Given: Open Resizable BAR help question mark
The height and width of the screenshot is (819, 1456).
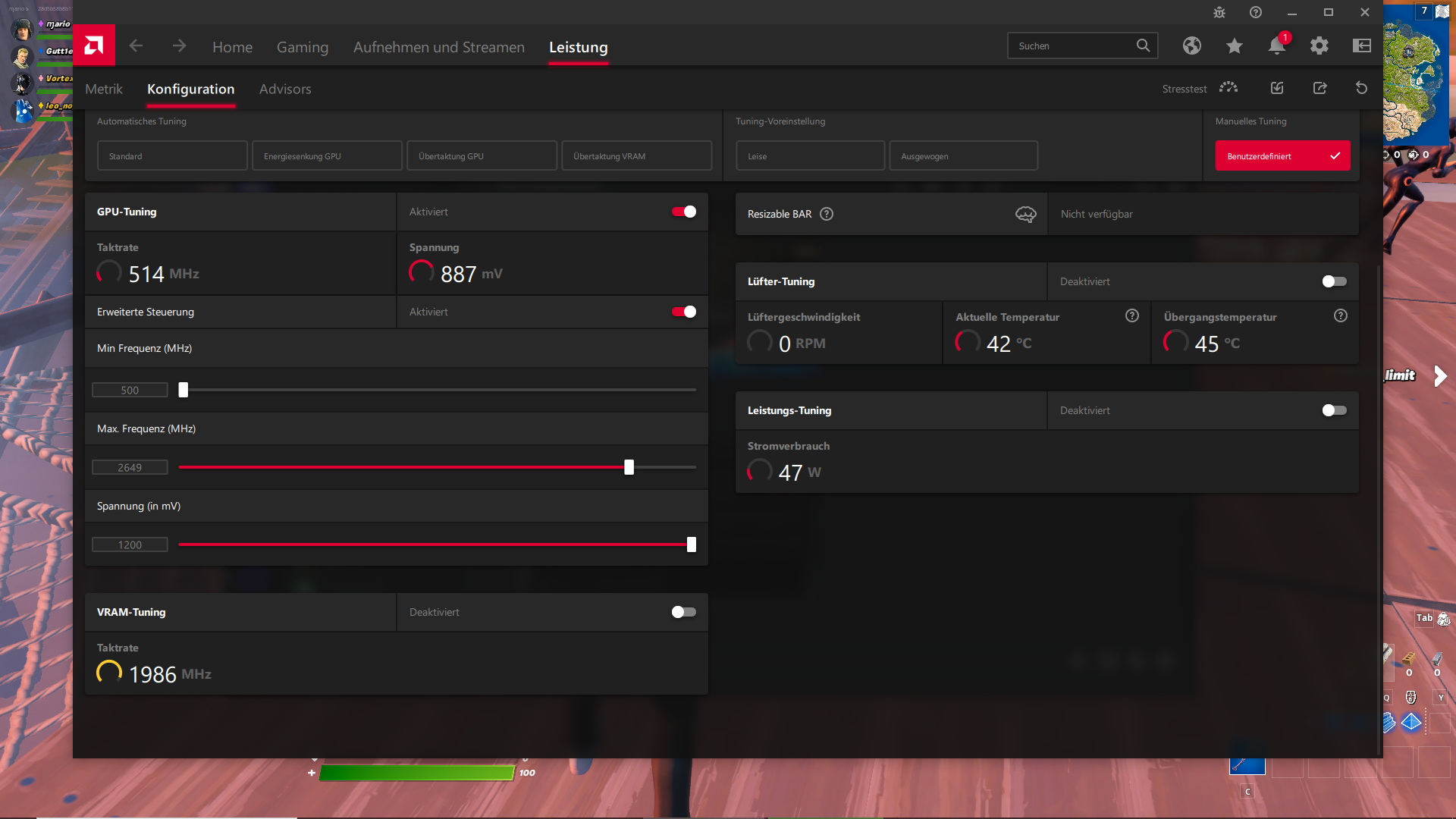Looking at the screenshot, I should point(827,215).
